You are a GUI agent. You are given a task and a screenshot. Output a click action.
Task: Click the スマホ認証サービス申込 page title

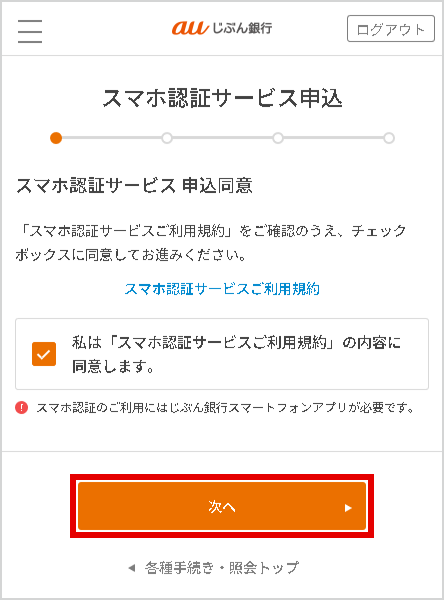(222, 98)
